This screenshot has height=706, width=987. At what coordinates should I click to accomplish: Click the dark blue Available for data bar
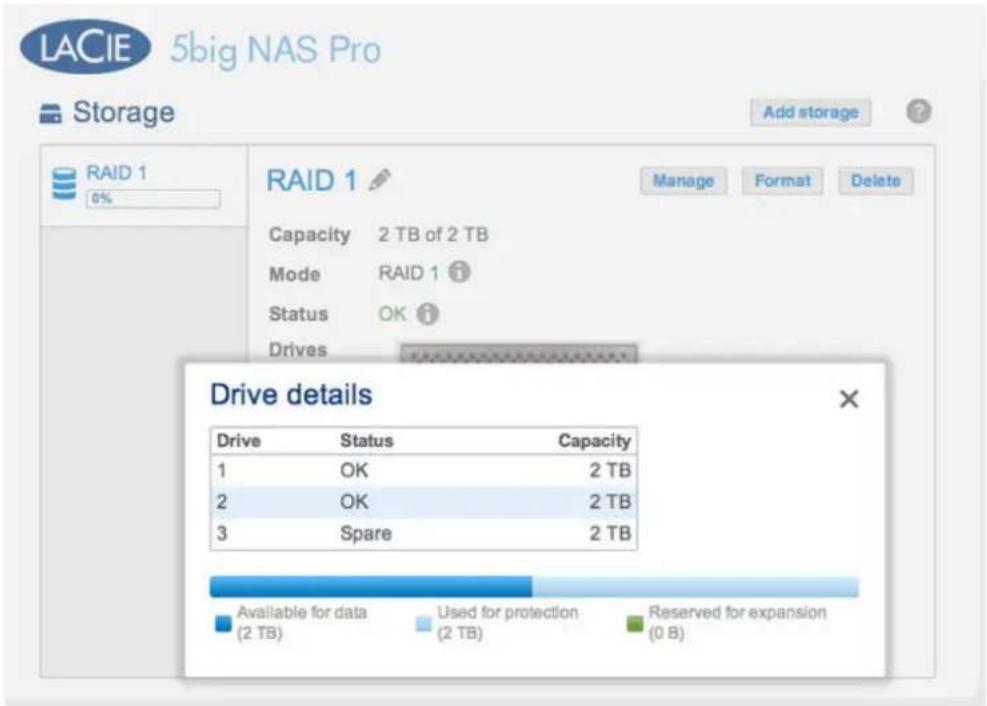pos(371,587)
